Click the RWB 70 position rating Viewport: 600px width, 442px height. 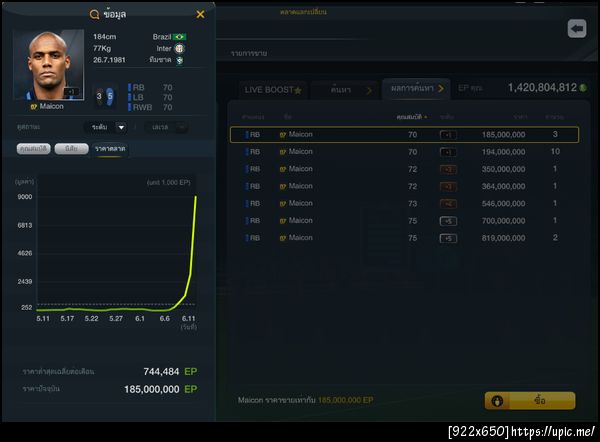click(x=151, y=108)
